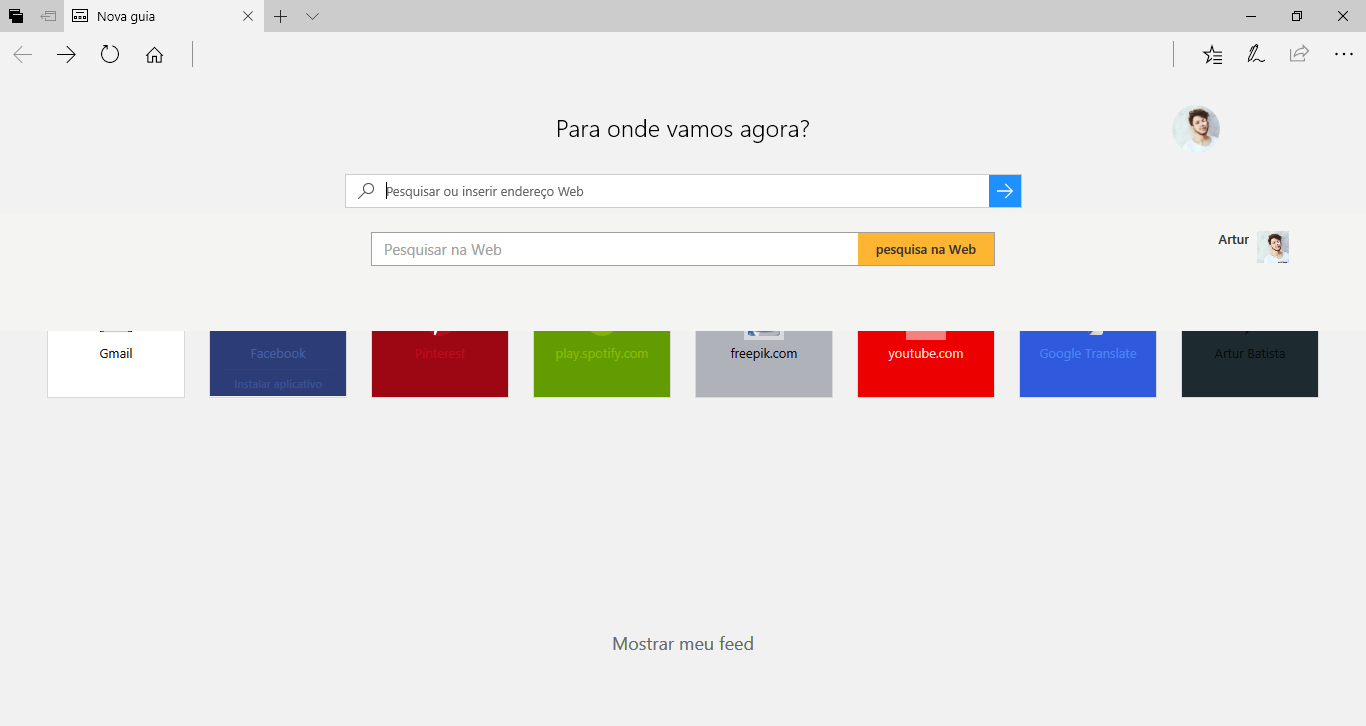The image size is (1366, 726).
Task: Close the Nova guia tab
Action: tap(248, 16)
